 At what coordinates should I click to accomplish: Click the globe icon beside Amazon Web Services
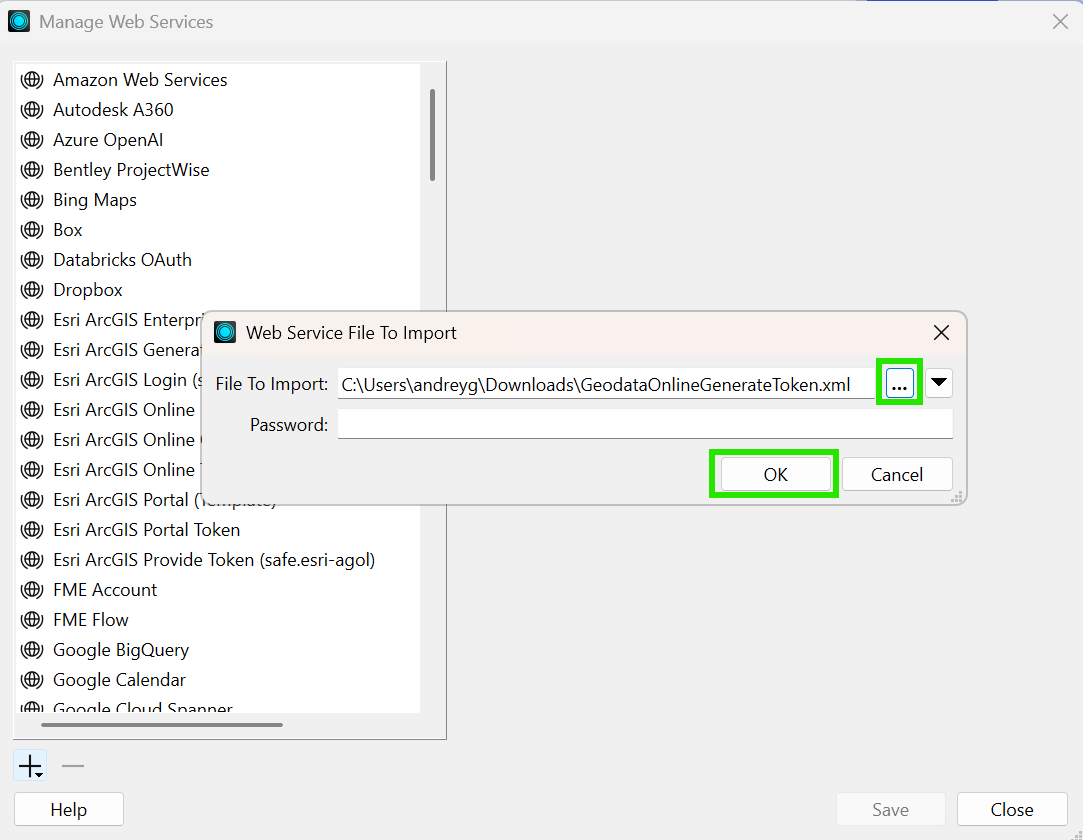click(x=32, y=80)
